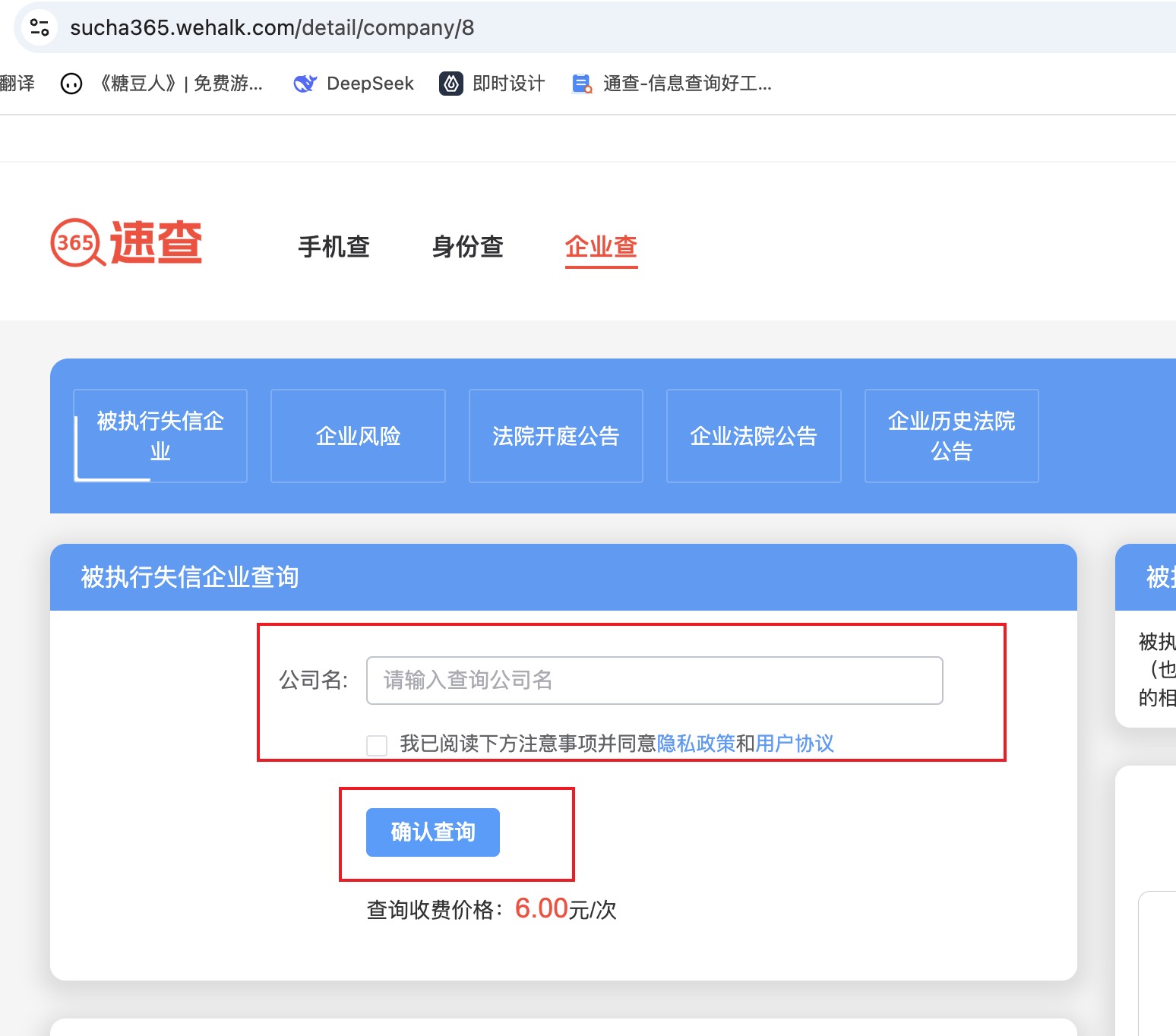Select the 企业查 navigation tab
Screen dimensions: 1176x1036
(x=601, y=247)
